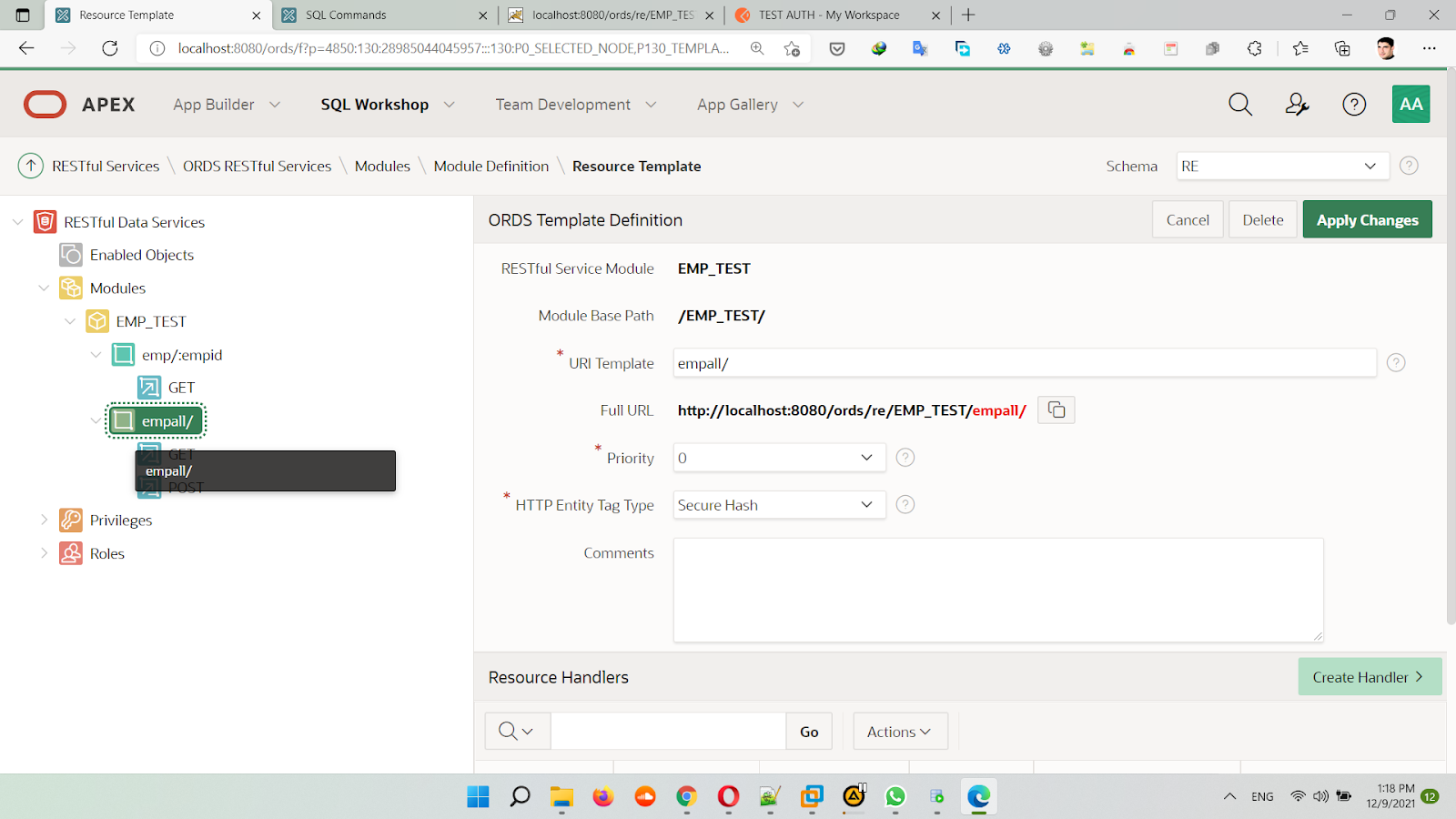Click help icon beside URI Template field
Viewport: 1456px width, 819px height.
(x=1396, y=363)
